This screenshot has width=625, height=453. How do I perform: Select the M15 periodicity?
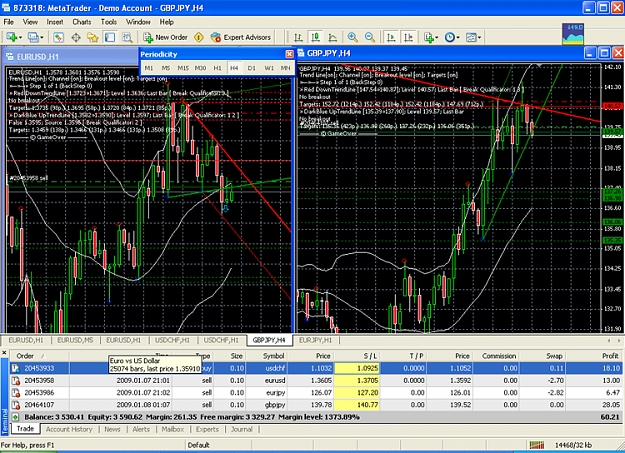pyautogui.click(x=183, y=68)
